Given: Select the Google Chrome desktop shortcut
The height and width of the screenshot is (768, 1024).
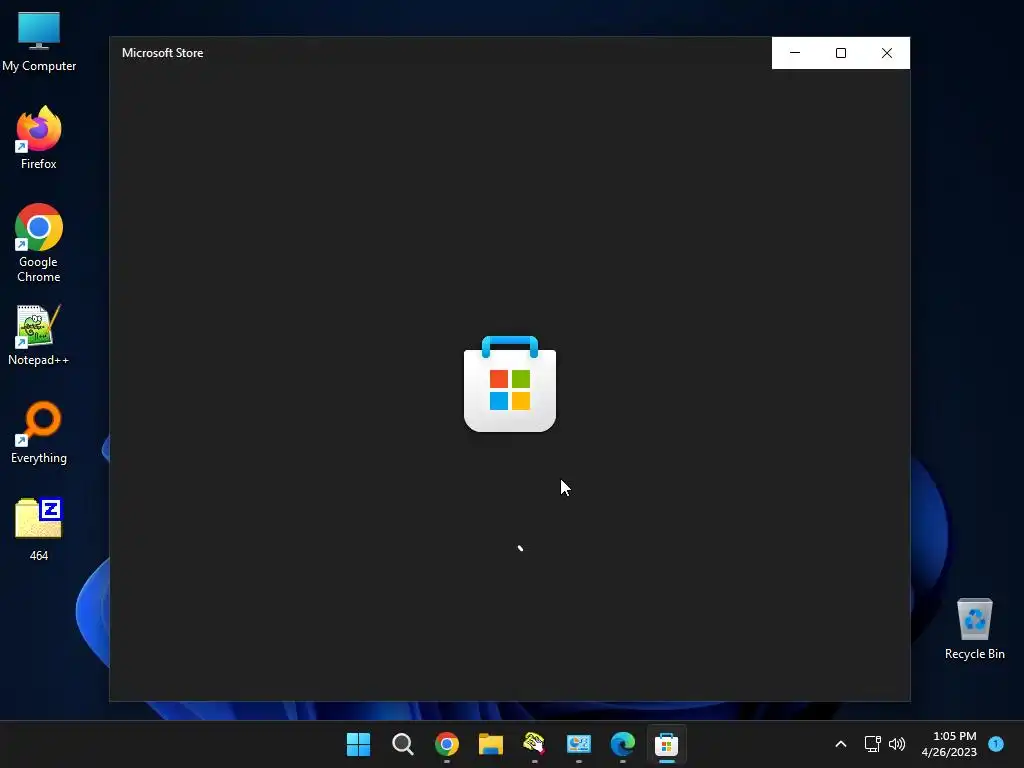Looking at the screenshot, I should coord(39,243).
